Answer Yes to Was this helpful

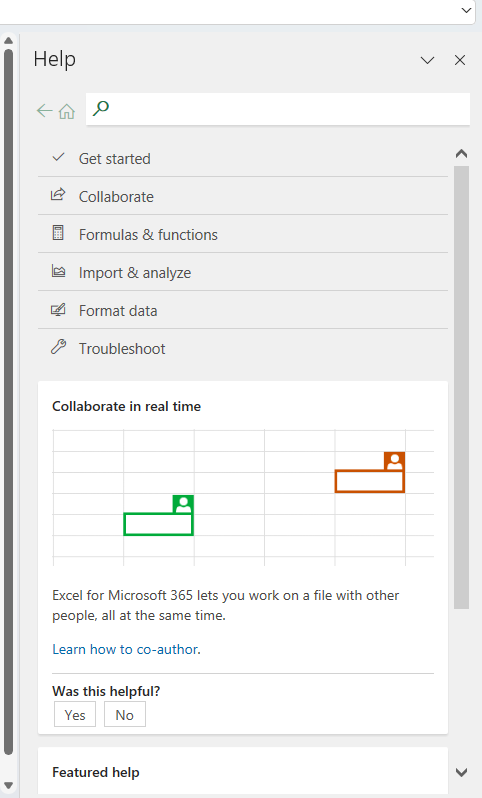75,715
